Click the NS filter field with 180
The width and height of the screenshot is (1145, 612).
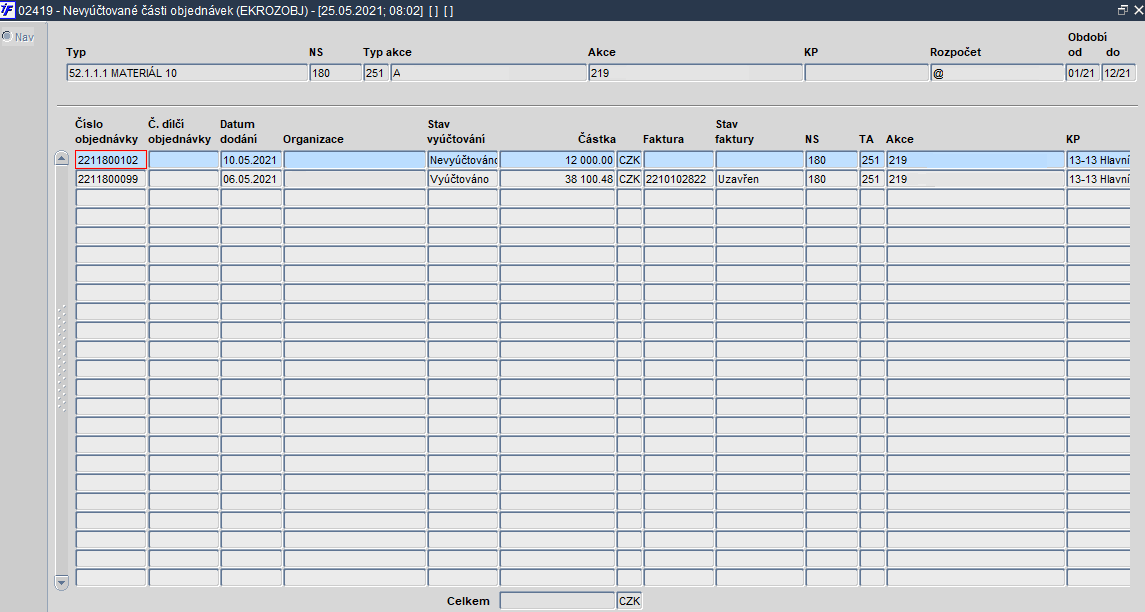(x=335, y=73)
